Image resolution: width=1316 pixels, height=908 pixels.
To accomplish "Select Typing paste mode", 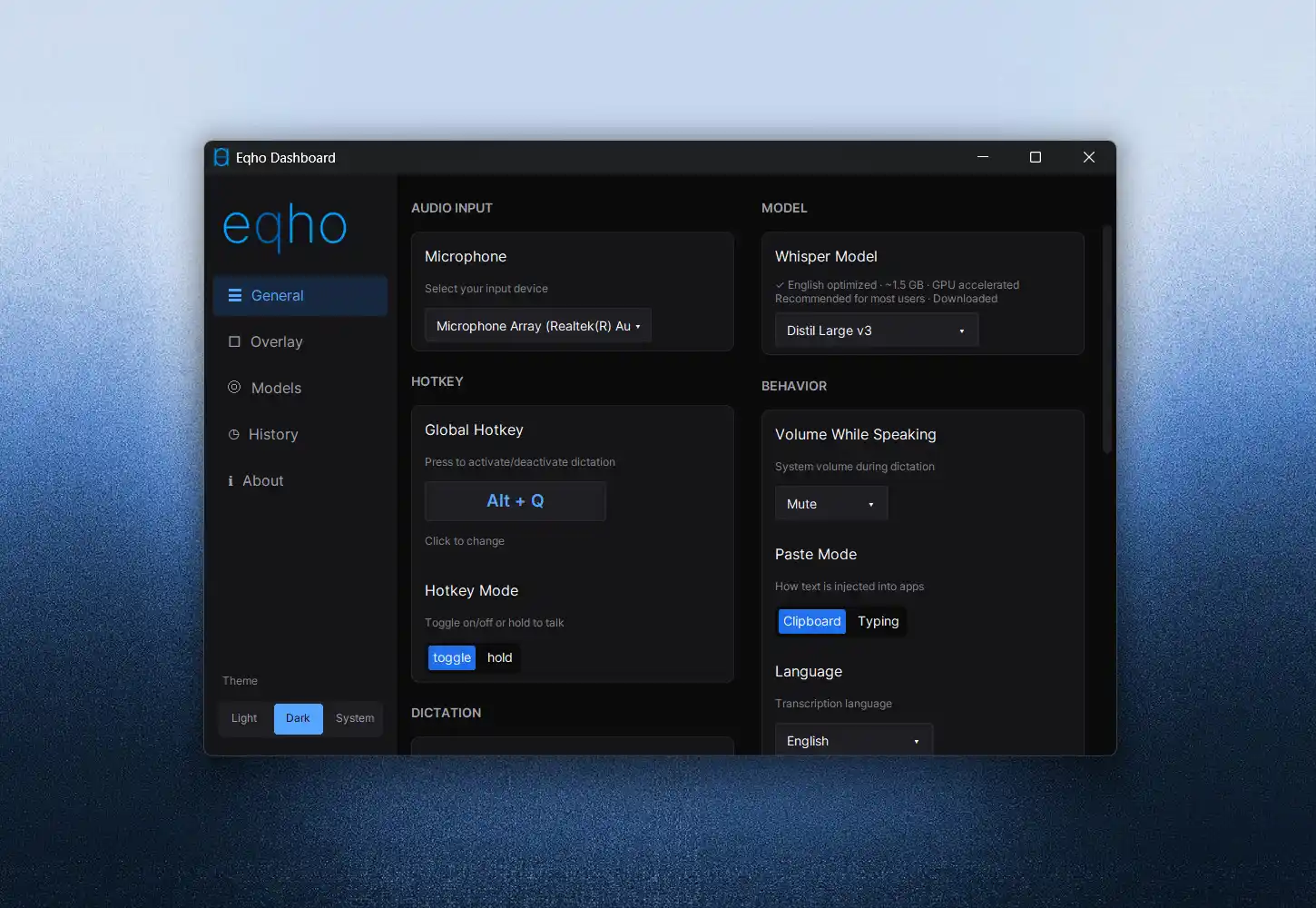I will [x=879, y=621].
